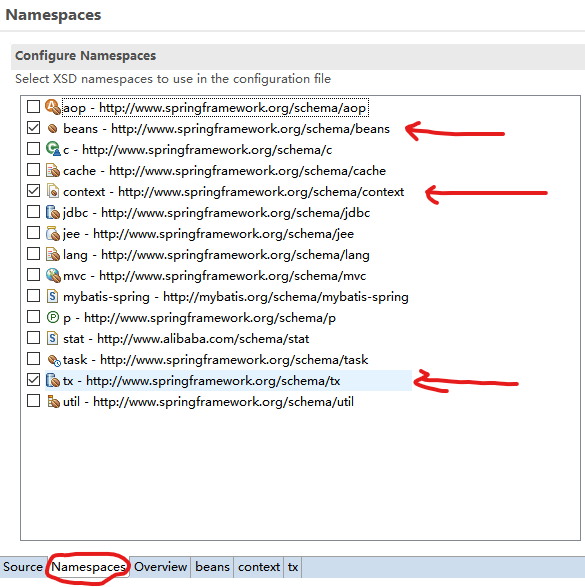Tick the util namespace checkbox
The height and width of the screenshot is (587, 585).
pos(33,401)
